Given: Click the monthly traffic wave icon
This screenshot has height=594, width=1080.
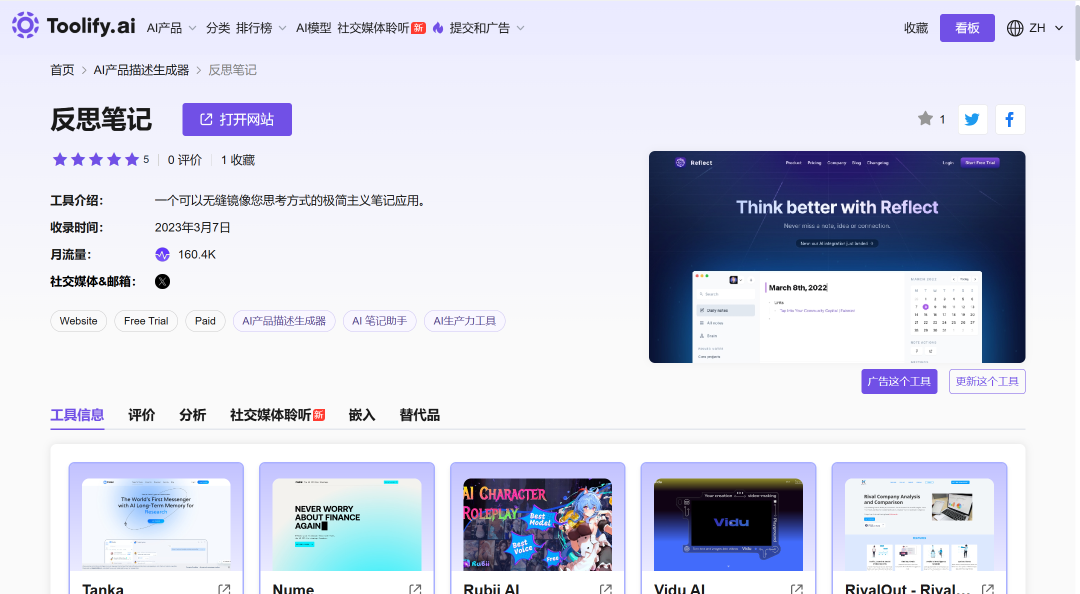Looking at the screenshot, I should click(163, 254).
